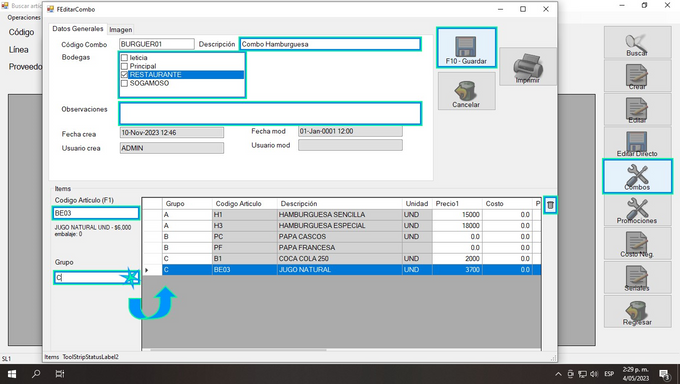Click price cell 18000

click(457, 226)
